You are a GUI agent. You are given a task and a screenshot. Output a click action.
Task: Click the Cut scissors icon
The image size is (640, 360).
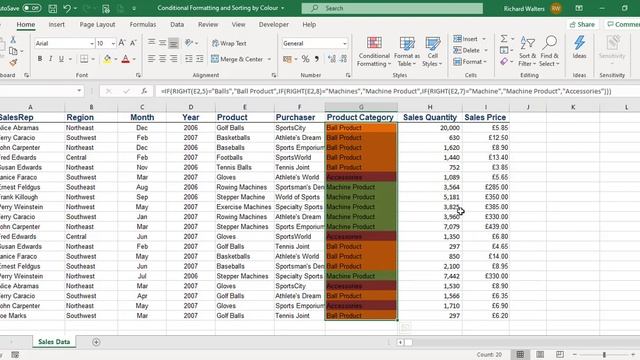tap(13, 40)
